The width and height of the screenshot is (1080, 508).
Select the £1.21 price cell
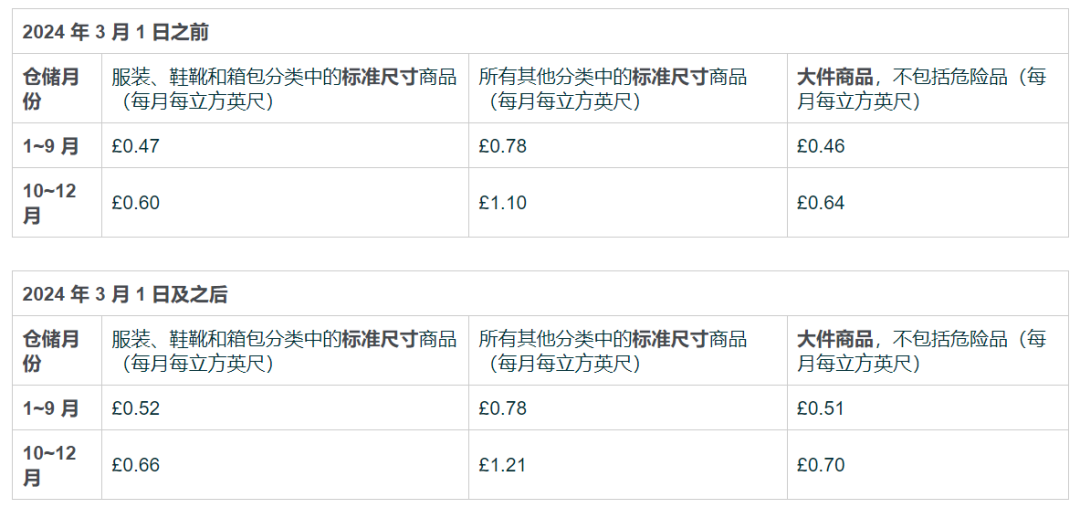click(503, 465)
